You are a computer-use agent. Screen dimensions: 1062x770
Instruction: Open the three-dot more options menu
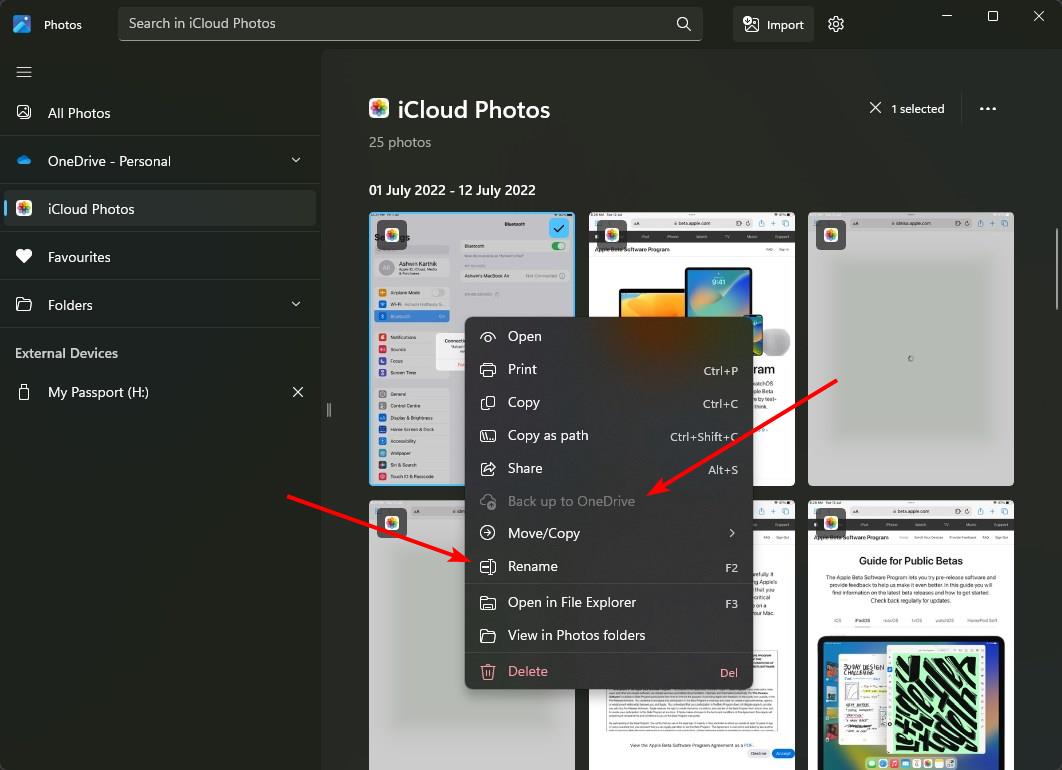pyautogui.click(x=987, y=108)
